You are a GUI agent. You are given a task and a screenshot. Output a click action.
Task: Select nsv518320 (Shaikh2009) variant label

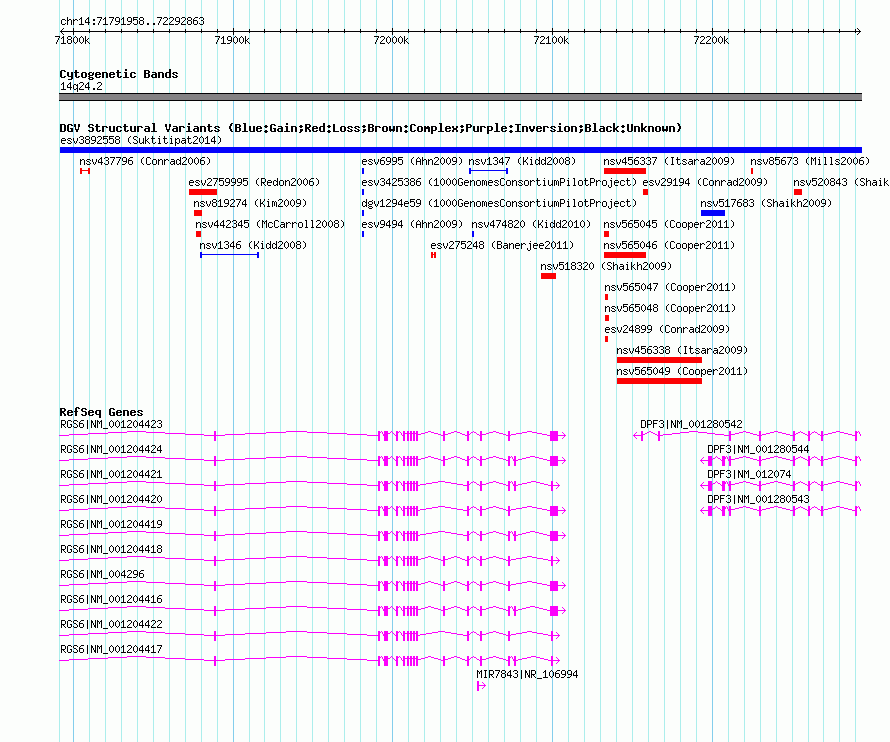click(x=606, y=266)
